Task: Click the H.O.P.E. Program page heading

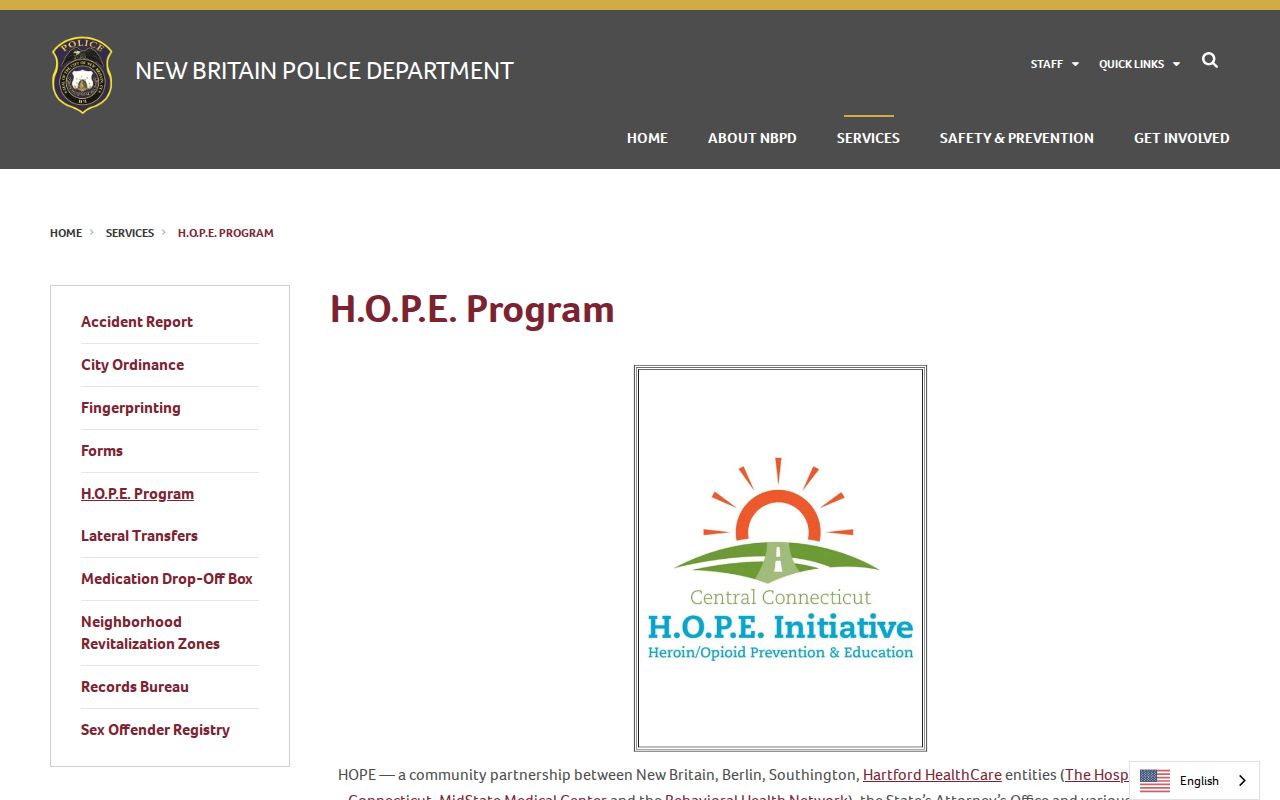Action: (472, 310)
